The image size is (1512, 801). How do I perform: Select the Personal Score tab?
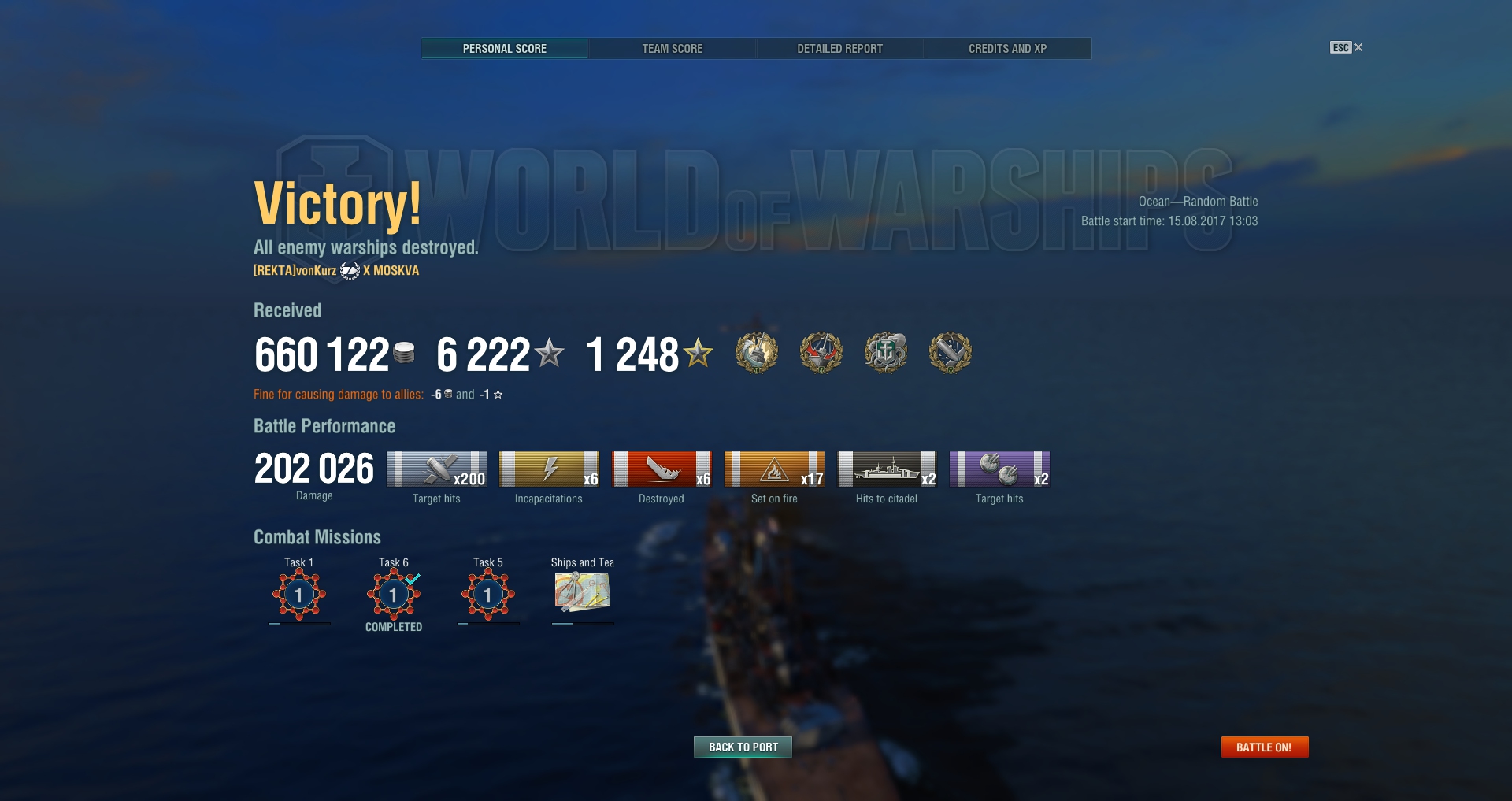[505, 49]
